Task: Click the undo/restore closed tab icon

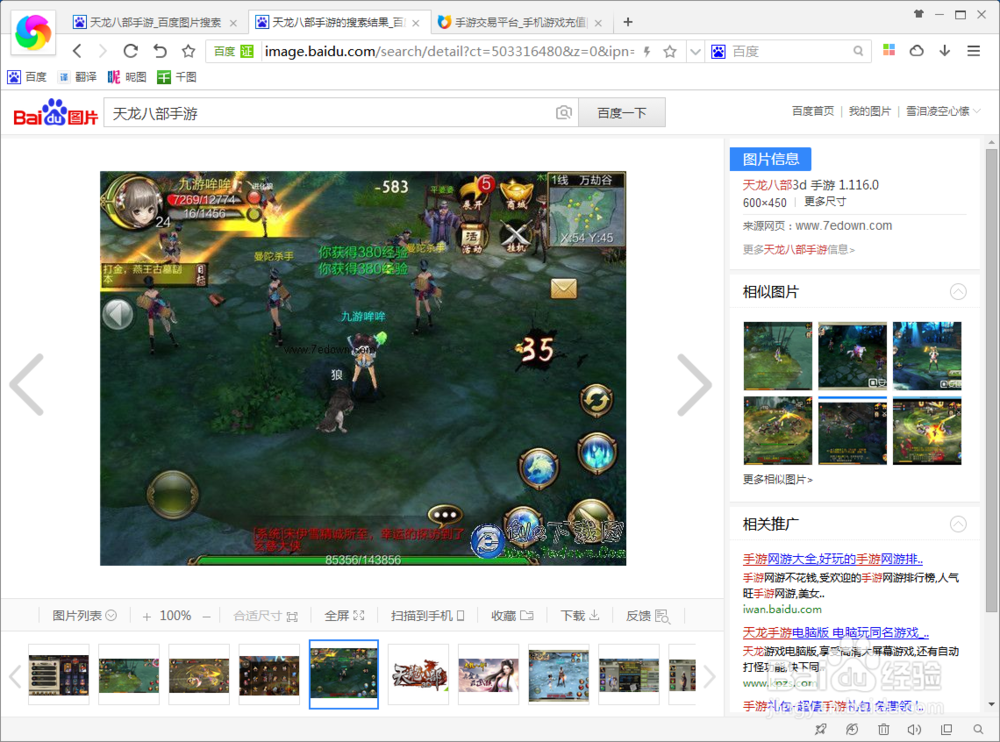Action: click(x=160, y=51)
